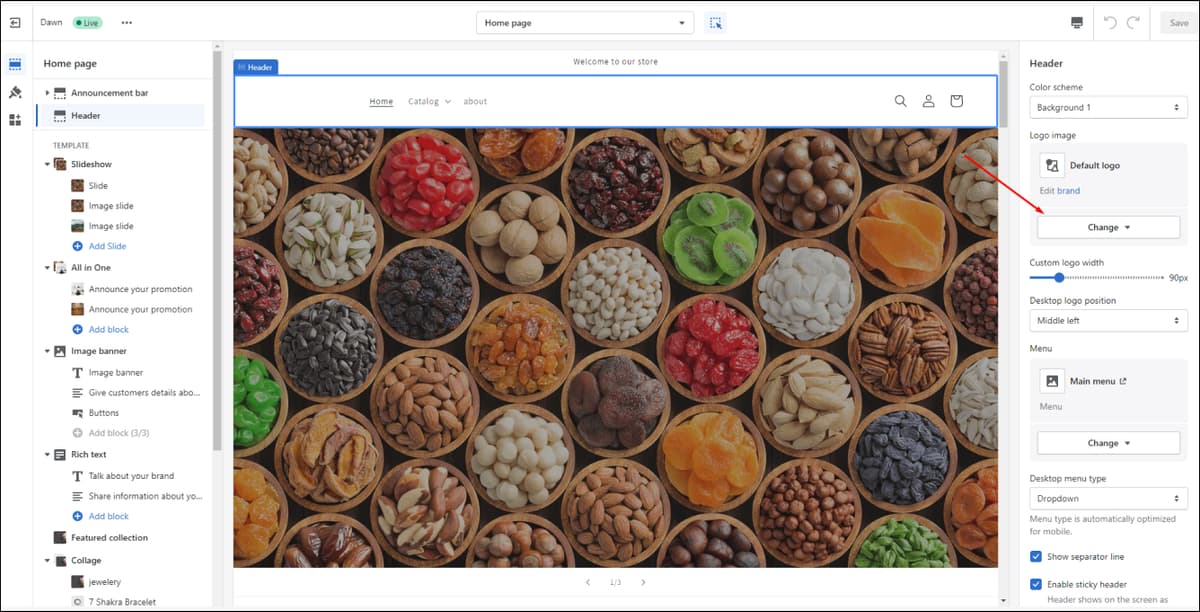The width and height of the screenshot is (1200, 612).
Task: Click the inspector selection tool icon
Action: pyautogui.click(x=714, y=22)
